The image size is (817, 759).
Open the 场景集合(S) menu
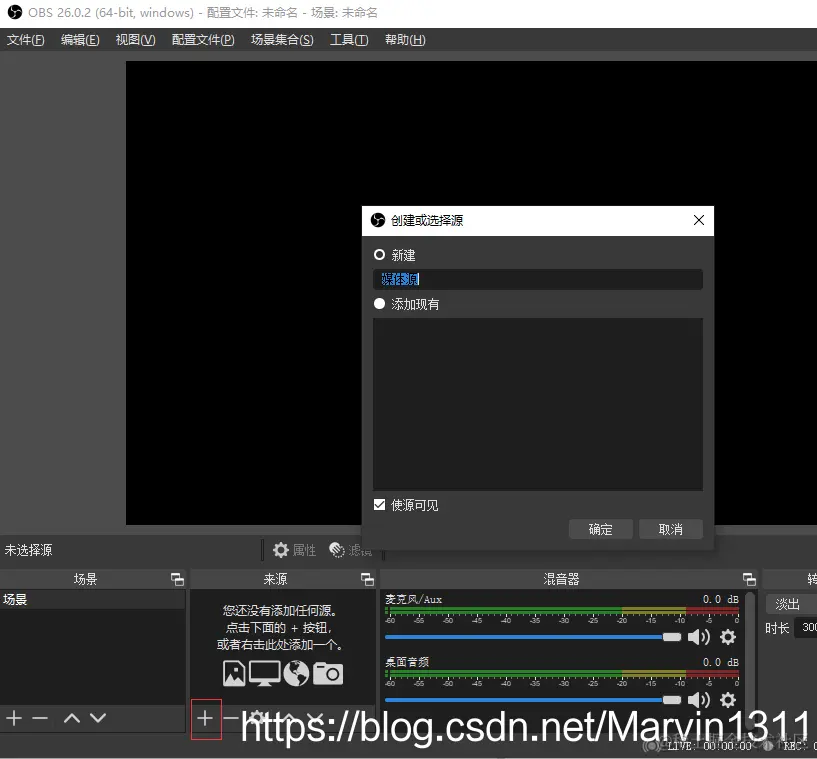[x=282, y=40]
